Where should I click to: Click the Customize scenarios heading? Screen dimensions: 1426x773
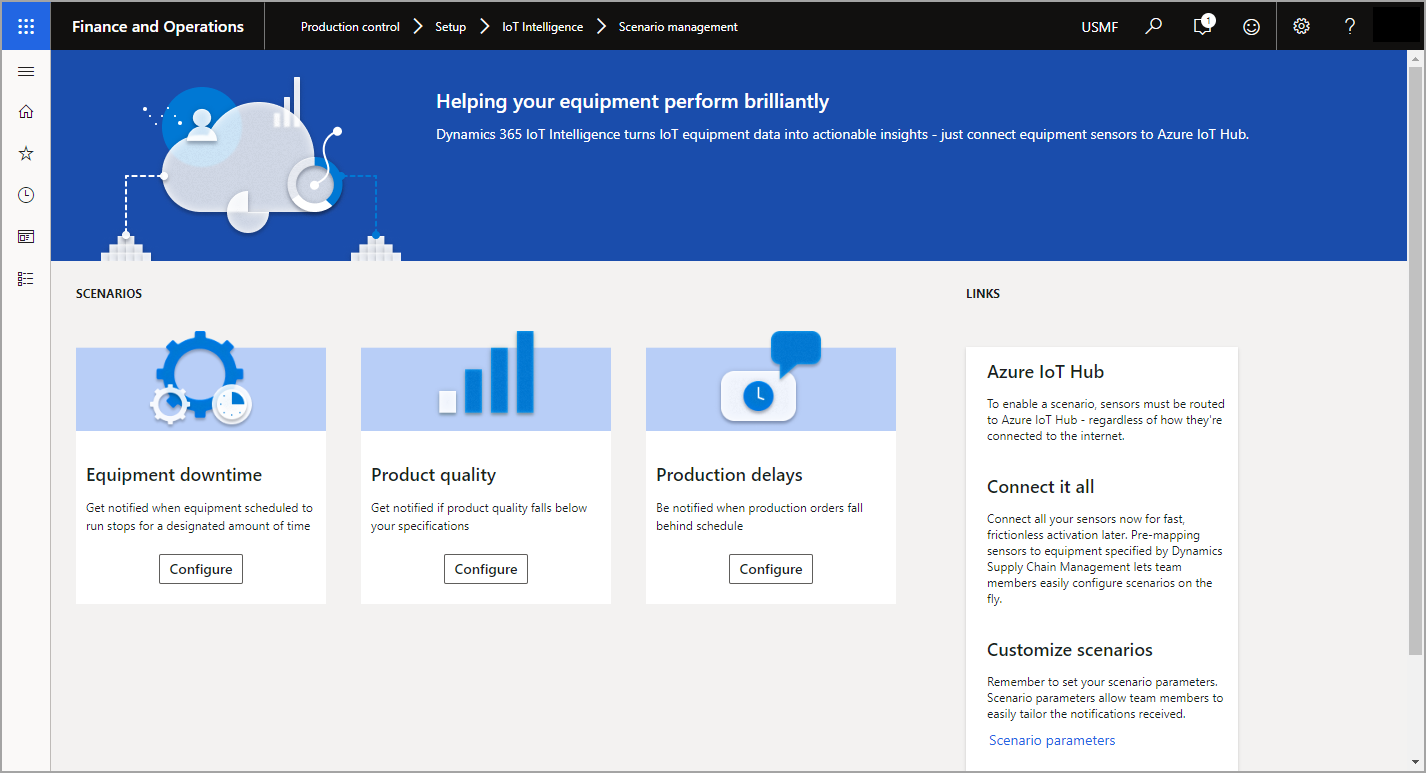point(1070,650)
